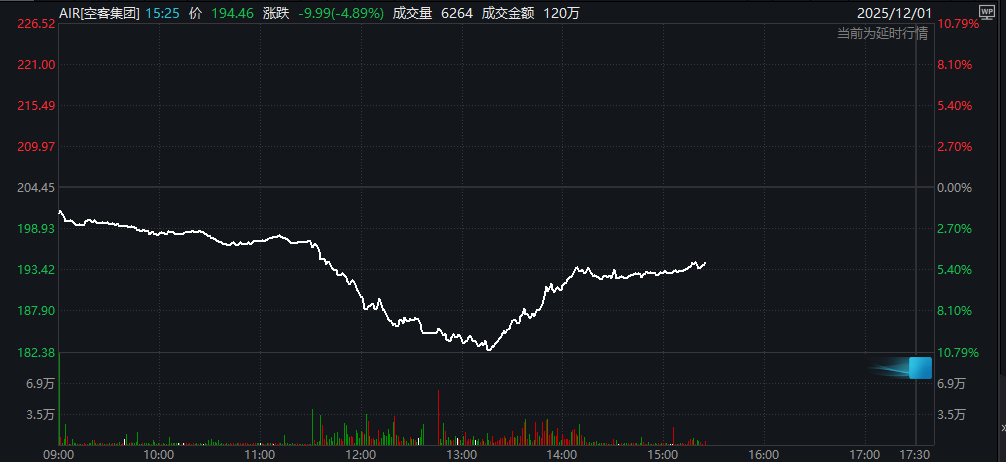Click the right-side 3.5万 volume label
This screenshot has height=462, width=1006.
[951, 415]
